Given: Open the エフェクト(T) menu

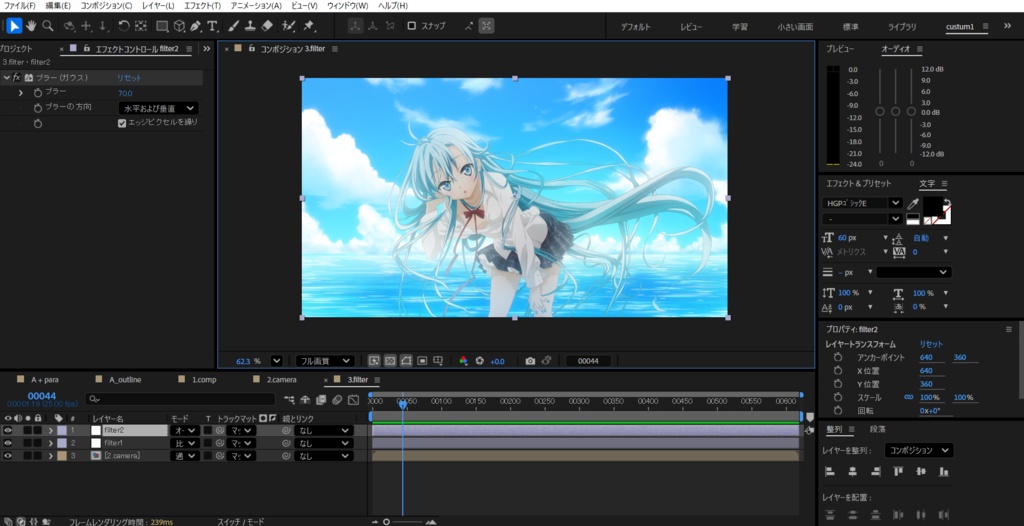Looking at the screenshot, I should coord(202,6).
